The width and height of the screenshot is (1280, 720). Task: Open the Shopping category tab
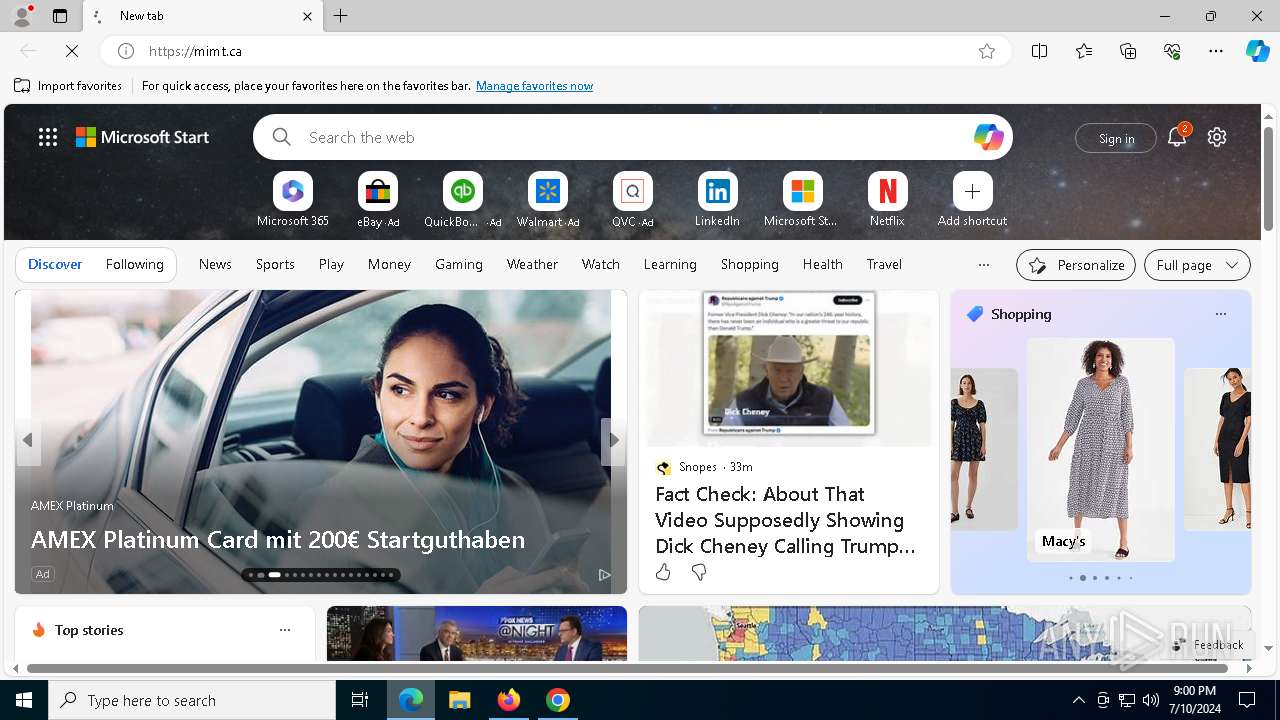pos(749,264)
